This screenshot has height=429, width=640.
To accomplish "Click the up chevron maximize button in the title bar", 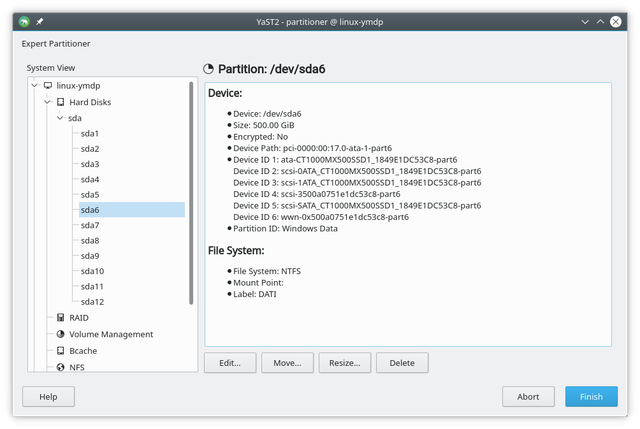I will (x=600, y=22).
